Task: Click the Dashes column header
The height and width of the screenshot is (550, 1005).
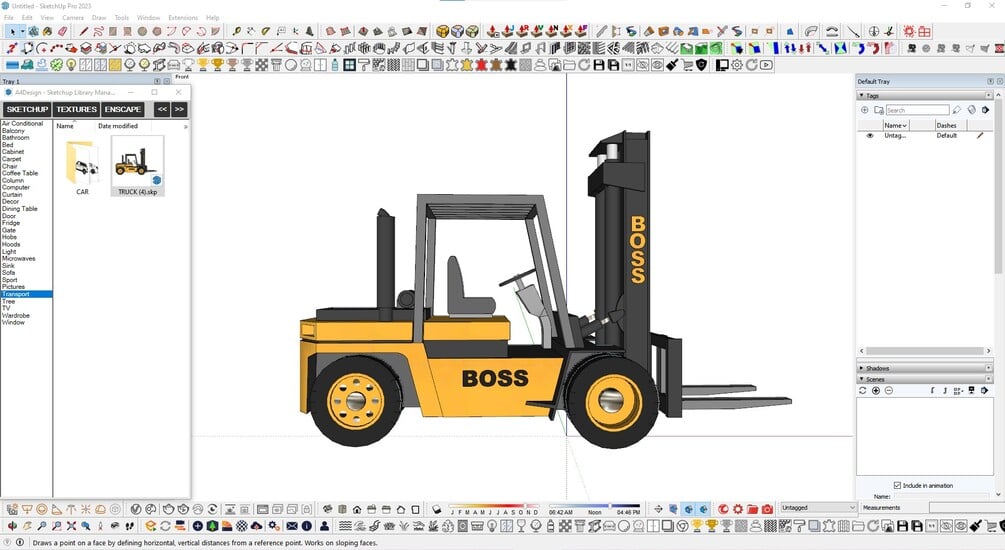Action: coord(946,126)
